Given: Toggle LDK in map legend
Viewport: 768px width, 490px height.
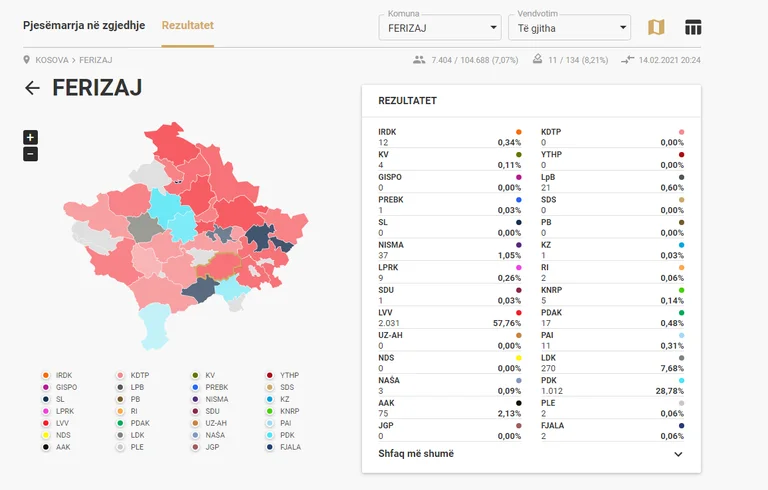Looking at the screenshot, I should click(130, 435).
